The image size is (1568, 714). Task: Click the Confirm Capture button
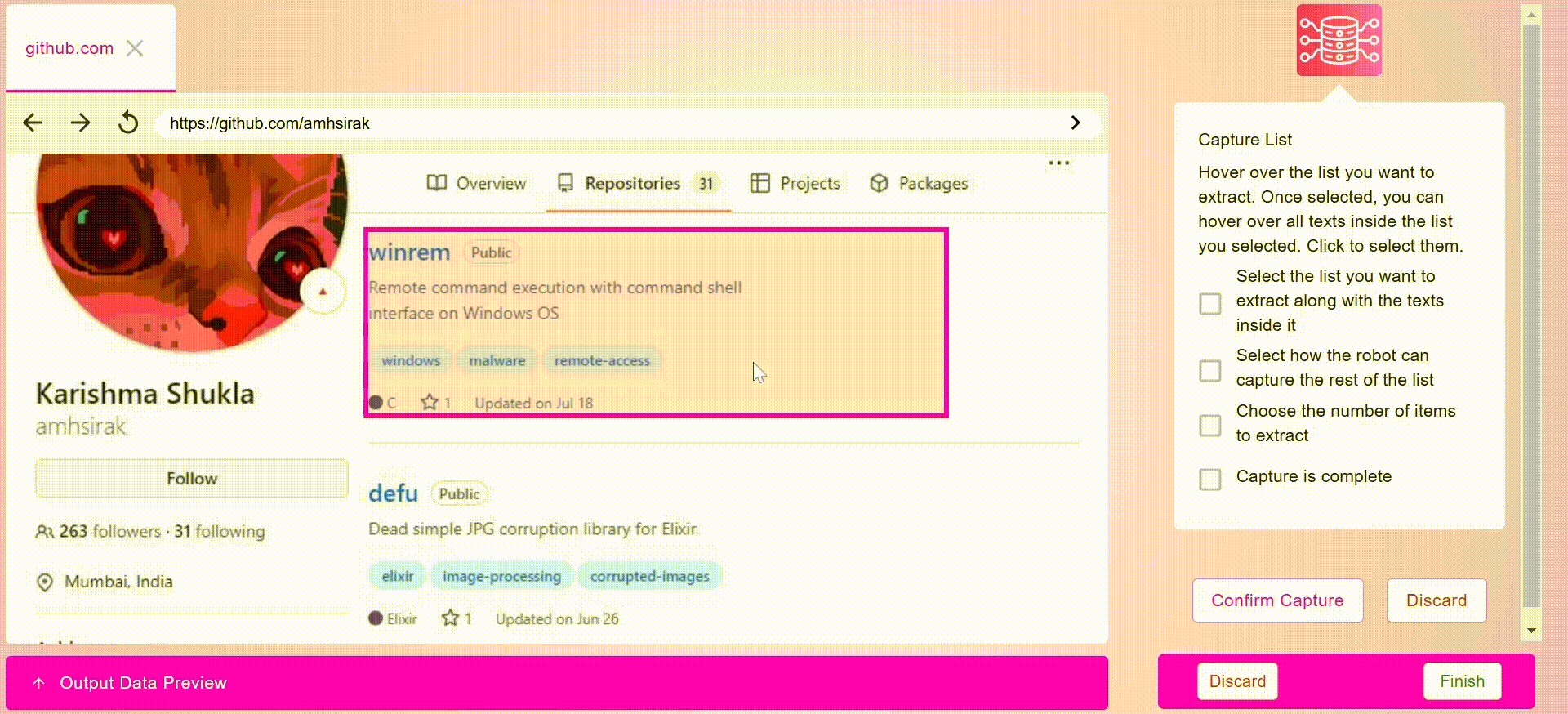[1277, 600]
